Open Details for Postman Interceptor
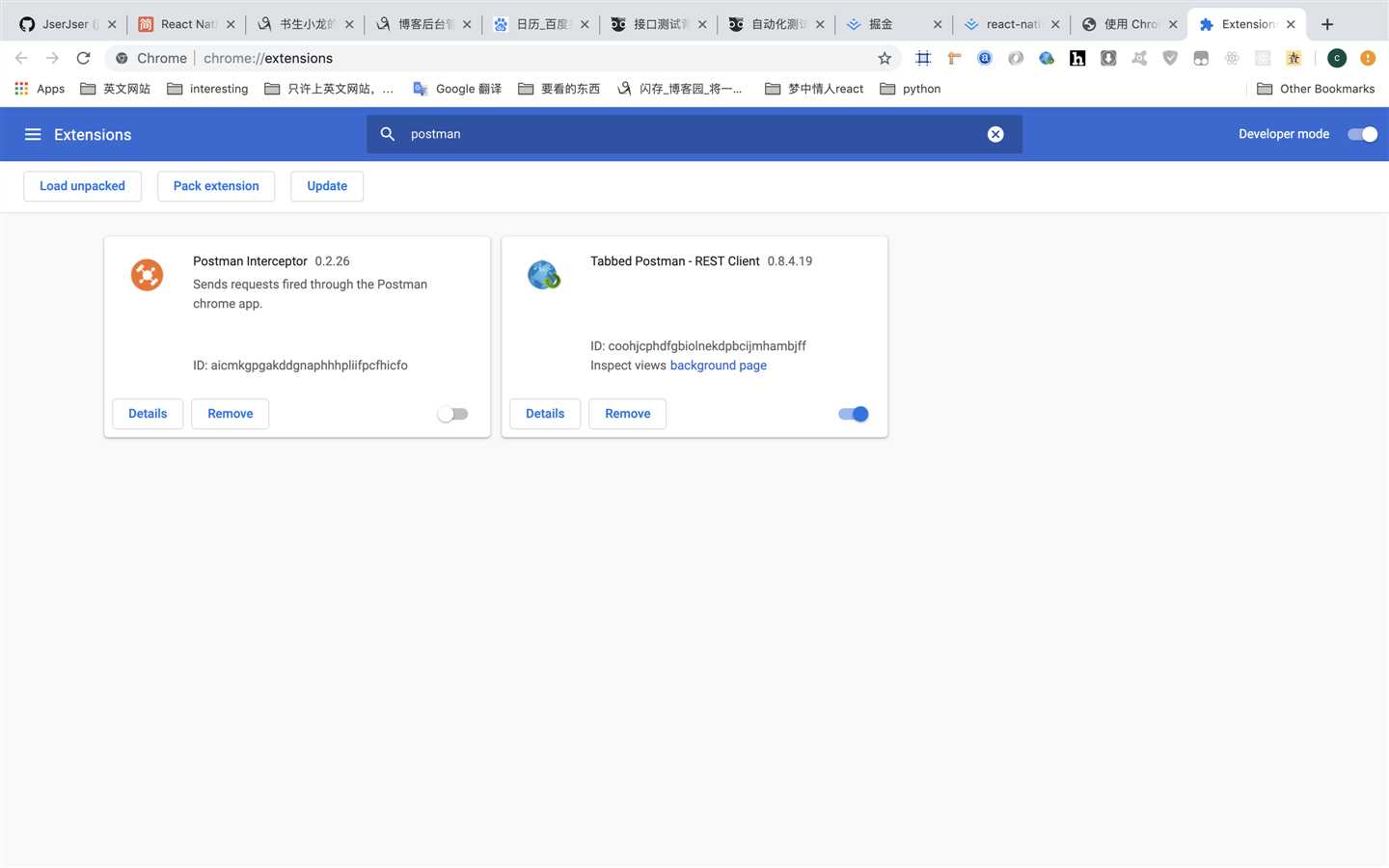1389x868 pixels. pyautogui.click(x=148, y=414)
